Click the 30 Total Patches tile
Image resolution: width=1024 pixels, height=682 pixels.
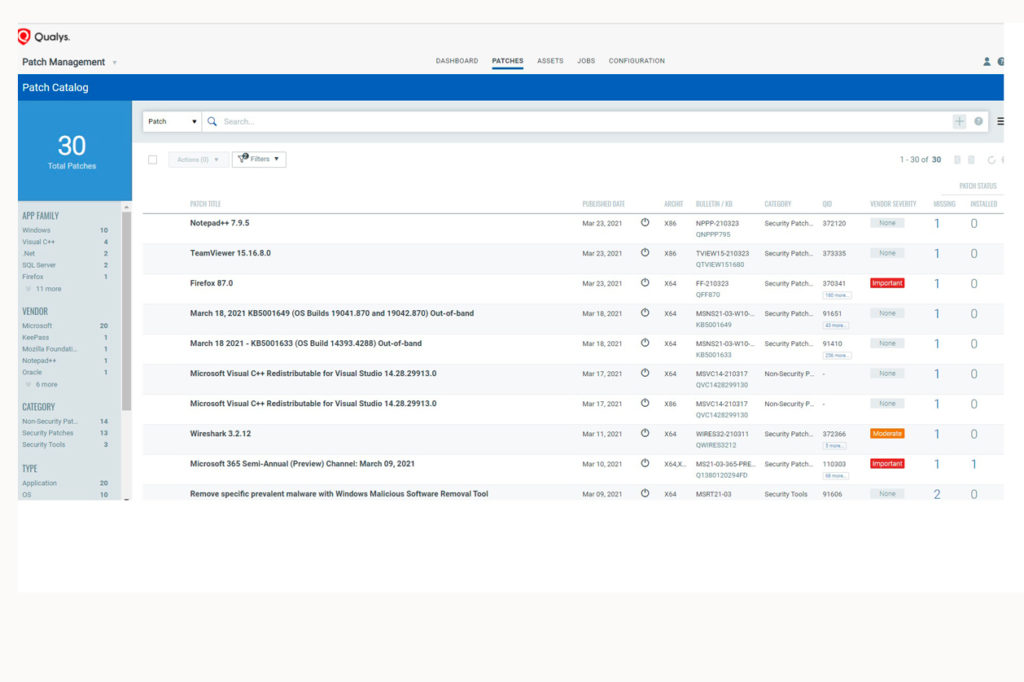click(74, 151)
